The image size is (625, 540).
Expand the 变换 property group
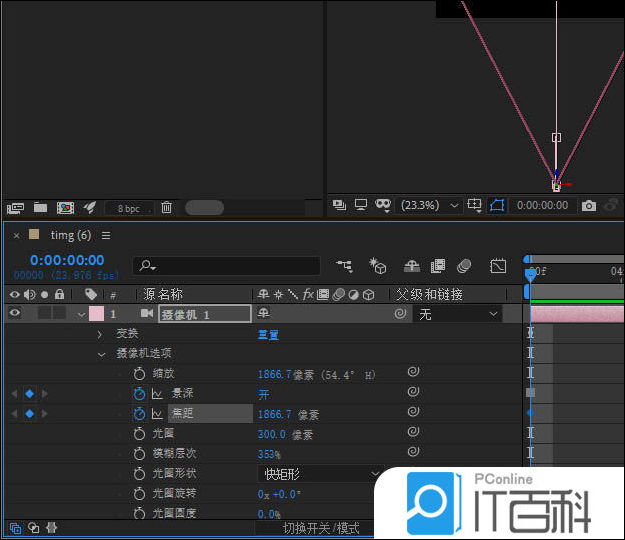click(101, 334)
